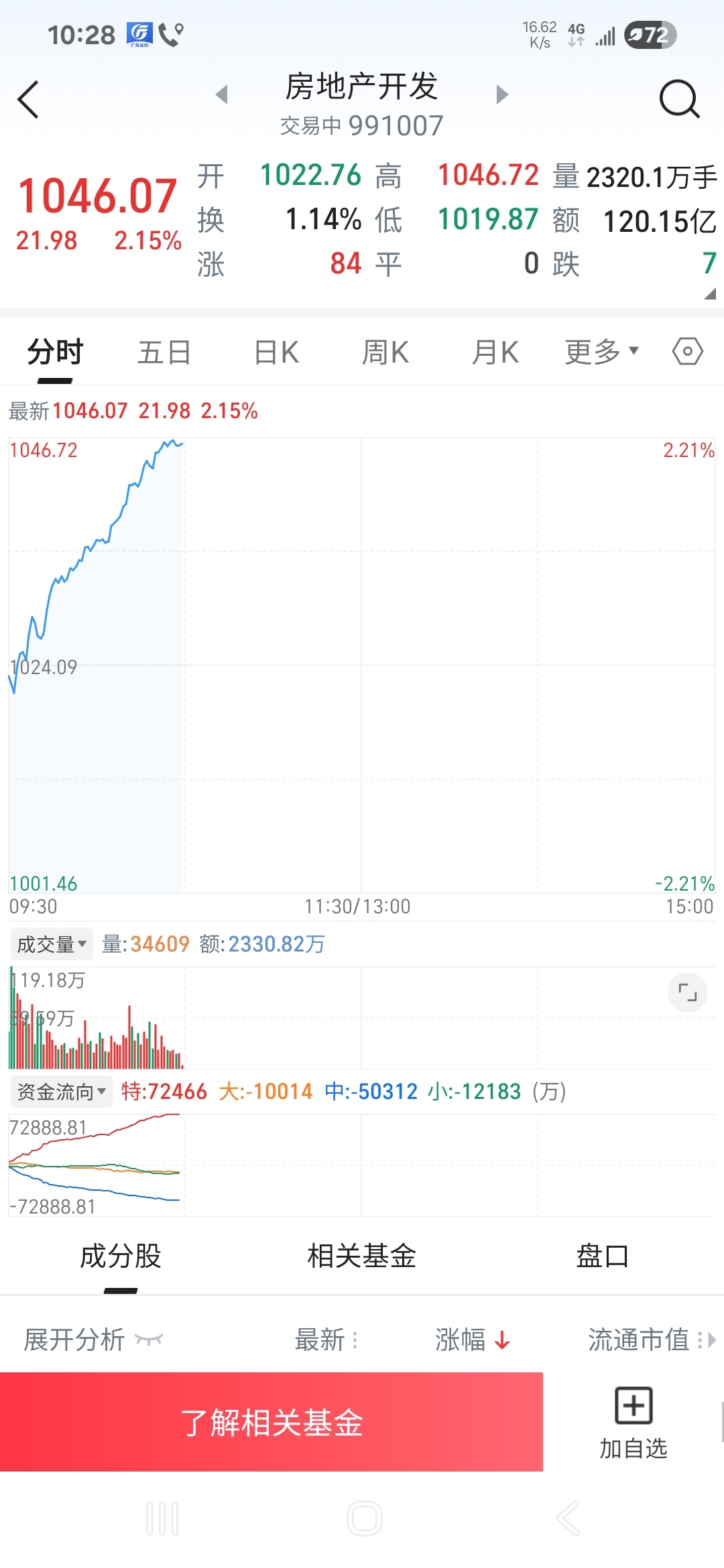Open the 资金流向 indicator dropdown
The image size is (724, 1568).
point(61,1092)
